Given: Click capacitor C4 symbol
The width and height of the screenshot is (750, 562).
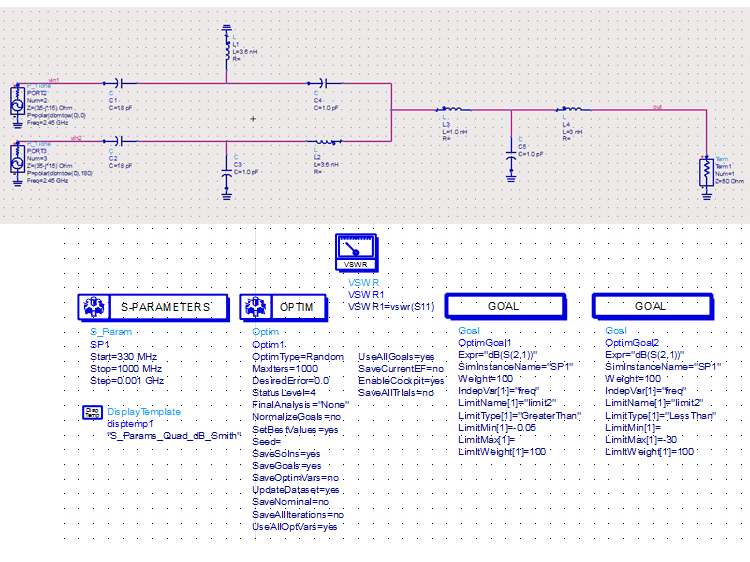Looking at the screenshot, I should tap(325, 84).
